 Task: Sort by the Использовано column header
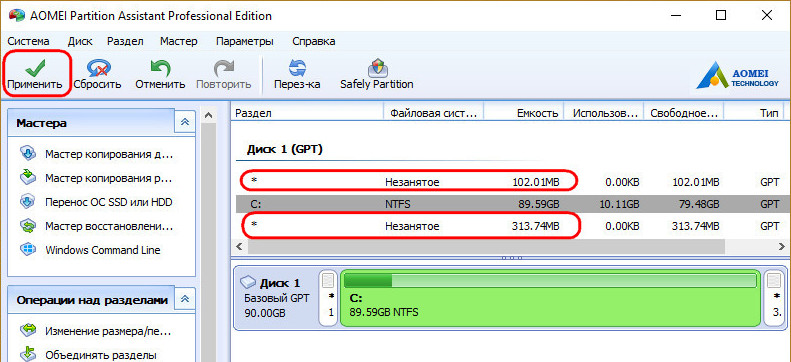click(604, 113)
